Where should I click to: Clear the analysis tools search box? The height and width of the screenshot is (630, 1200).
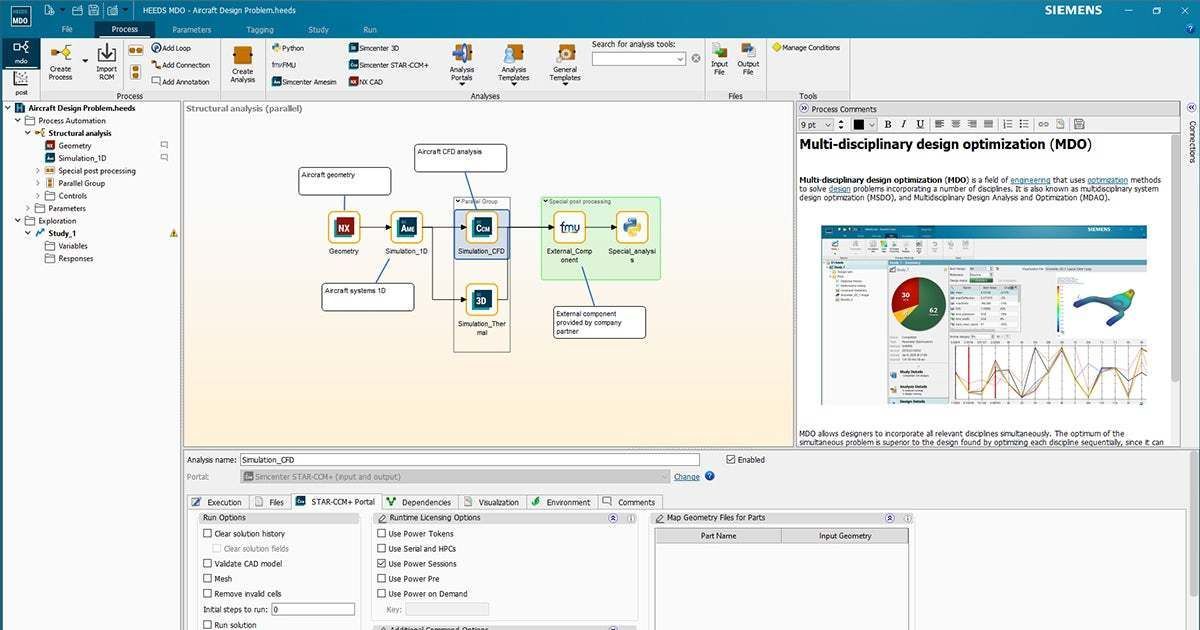point(696,59)
